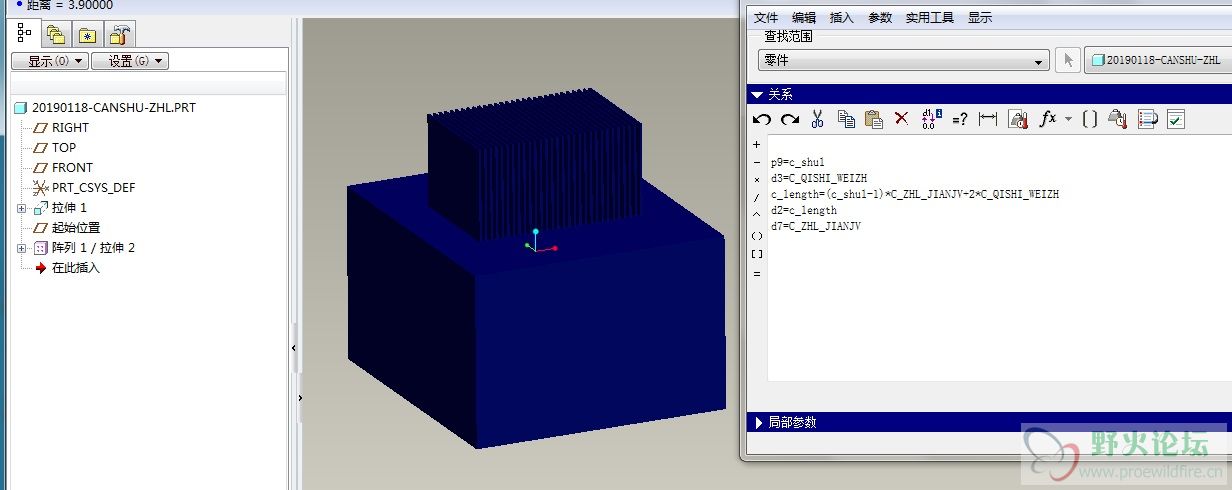
Task: Click relation line d7=C_ZHL_JIANJV
Action: pyautogui.click(x=815, y=226)
